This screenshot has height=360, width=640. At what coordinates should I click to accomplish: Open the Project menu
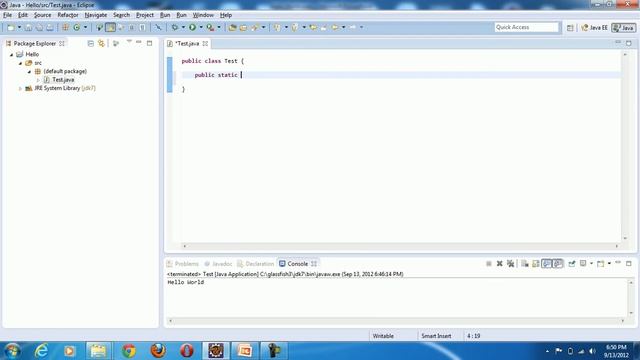click(x=145, y=15)
